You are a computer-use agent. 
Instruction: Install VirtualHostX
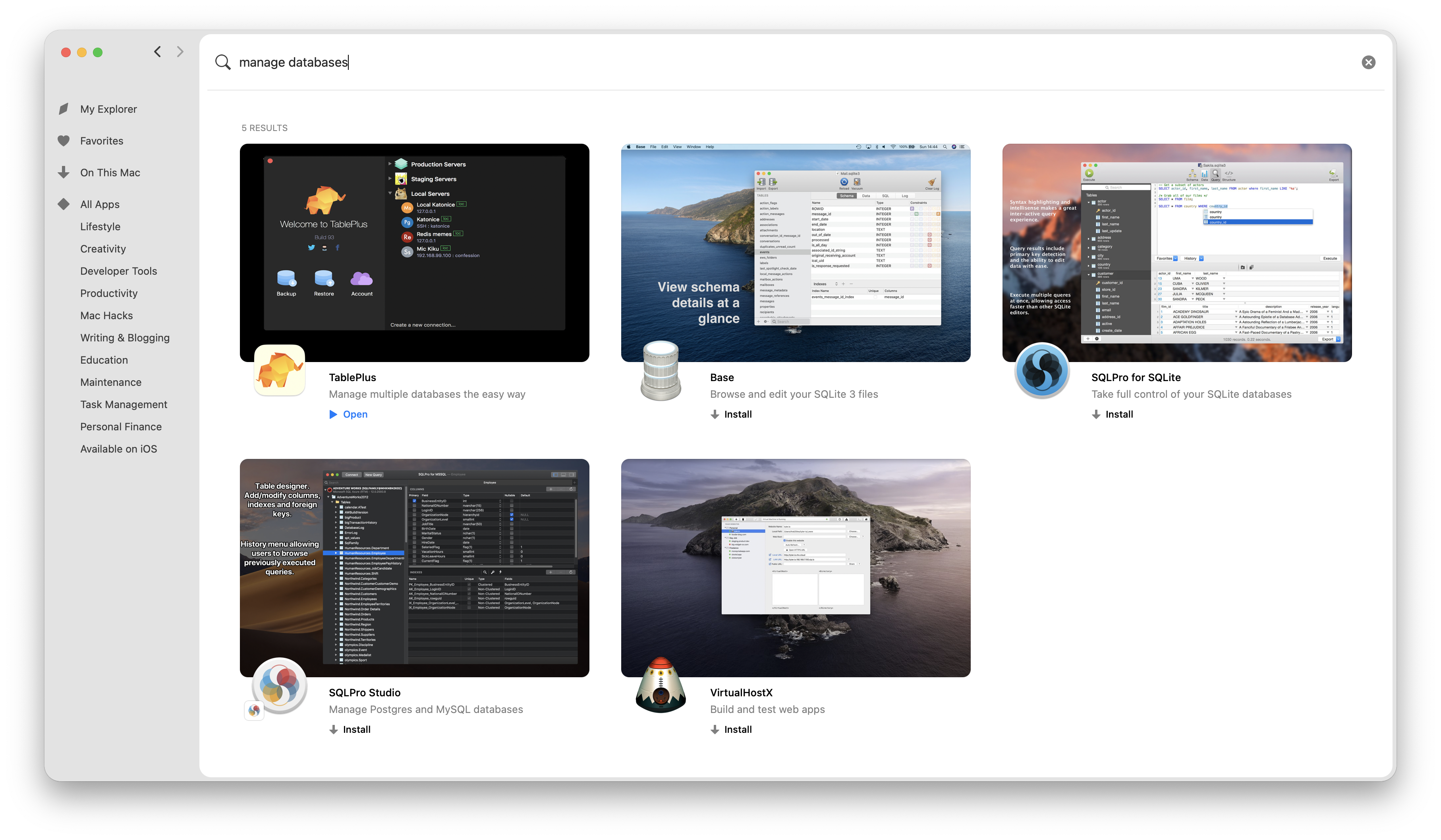tap(731, 730)
